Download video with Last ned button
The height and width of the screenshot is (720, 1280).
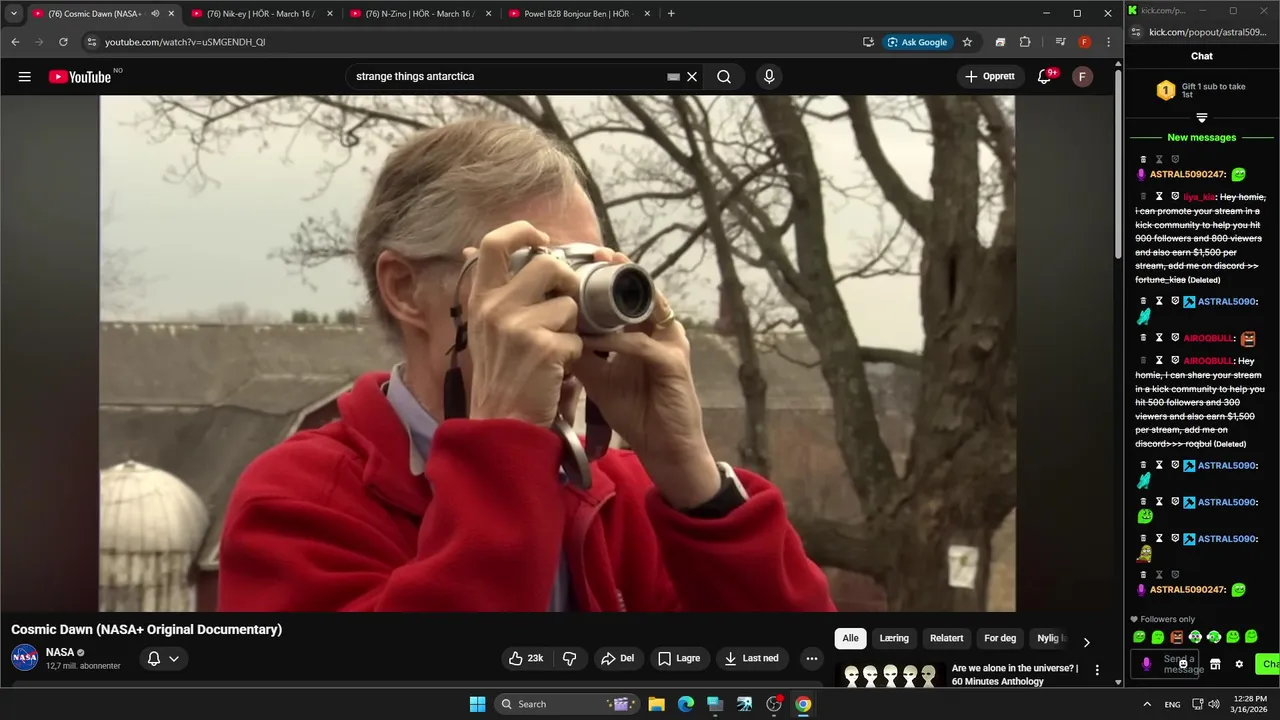click(752, 658)
